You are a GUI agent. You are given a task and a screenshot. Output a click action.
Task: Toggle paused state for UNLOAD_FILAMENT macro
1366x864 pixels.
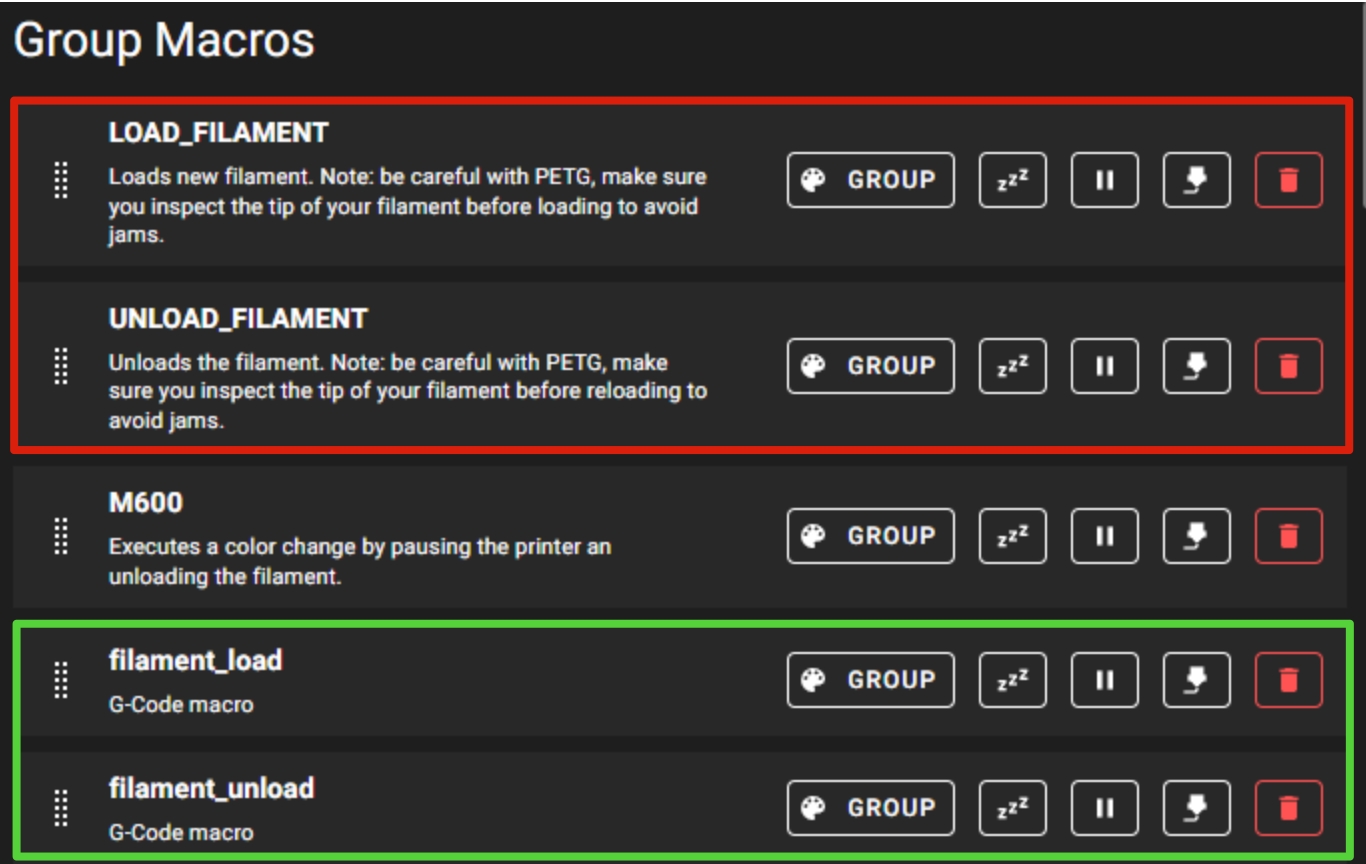pyautogui.click(x=1104, y=366)
